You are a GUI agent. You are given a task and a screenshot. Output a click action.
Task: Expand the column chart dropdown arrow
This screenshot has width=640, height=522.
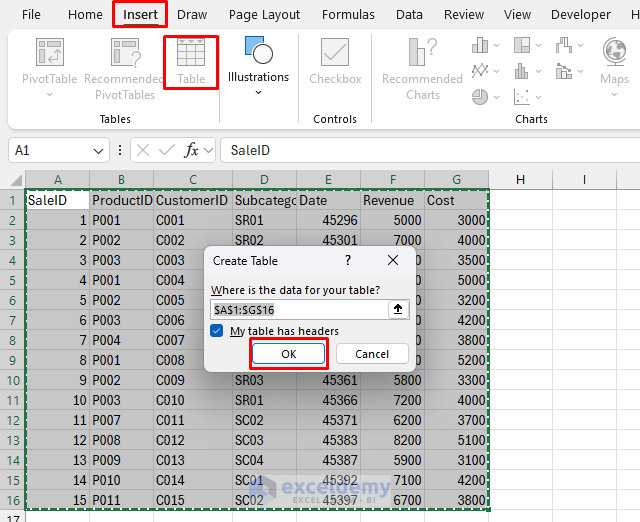coord(496,45)
